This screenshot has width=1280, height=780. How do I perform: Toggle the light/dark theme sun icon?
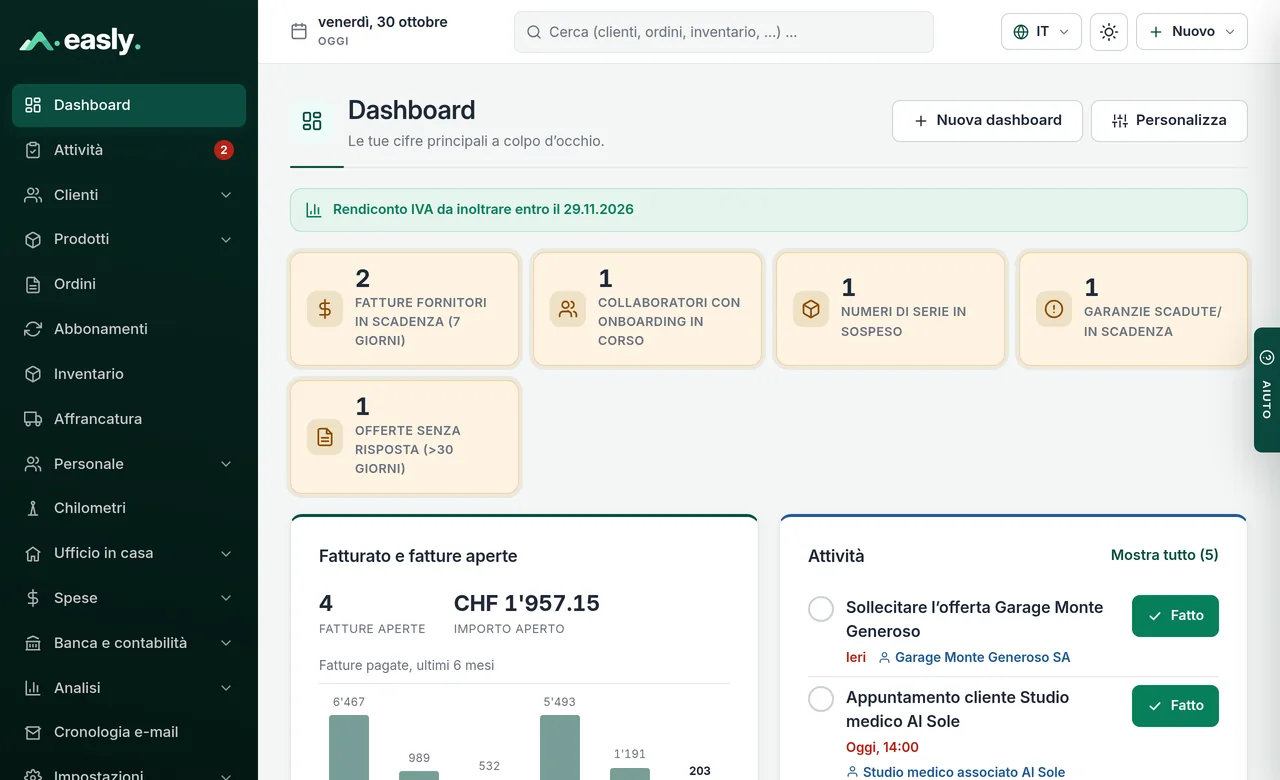1109,32
